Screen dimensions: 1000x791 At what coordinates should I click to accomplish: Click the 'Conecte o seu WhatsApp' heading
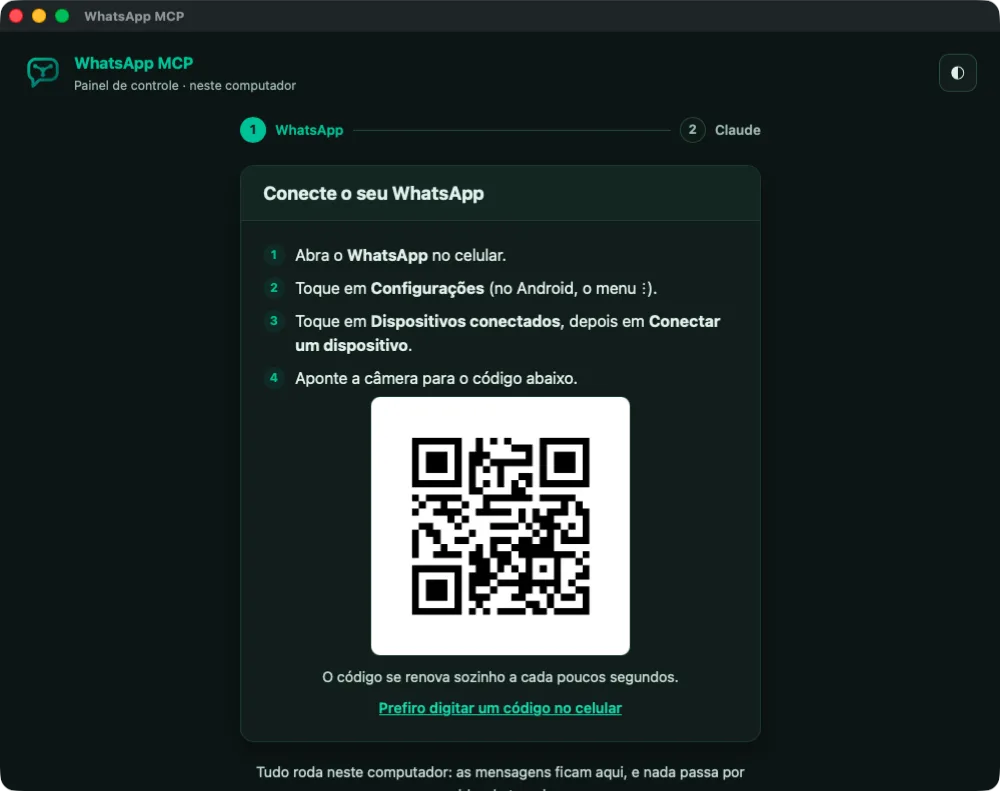[374, 193]
